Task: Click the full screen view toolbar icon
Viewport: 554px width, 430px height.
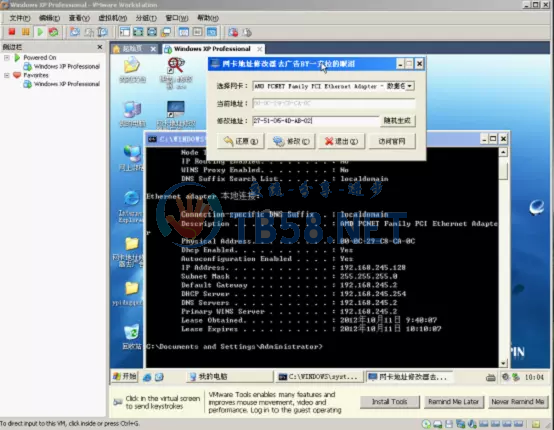Action: [138, 32]
